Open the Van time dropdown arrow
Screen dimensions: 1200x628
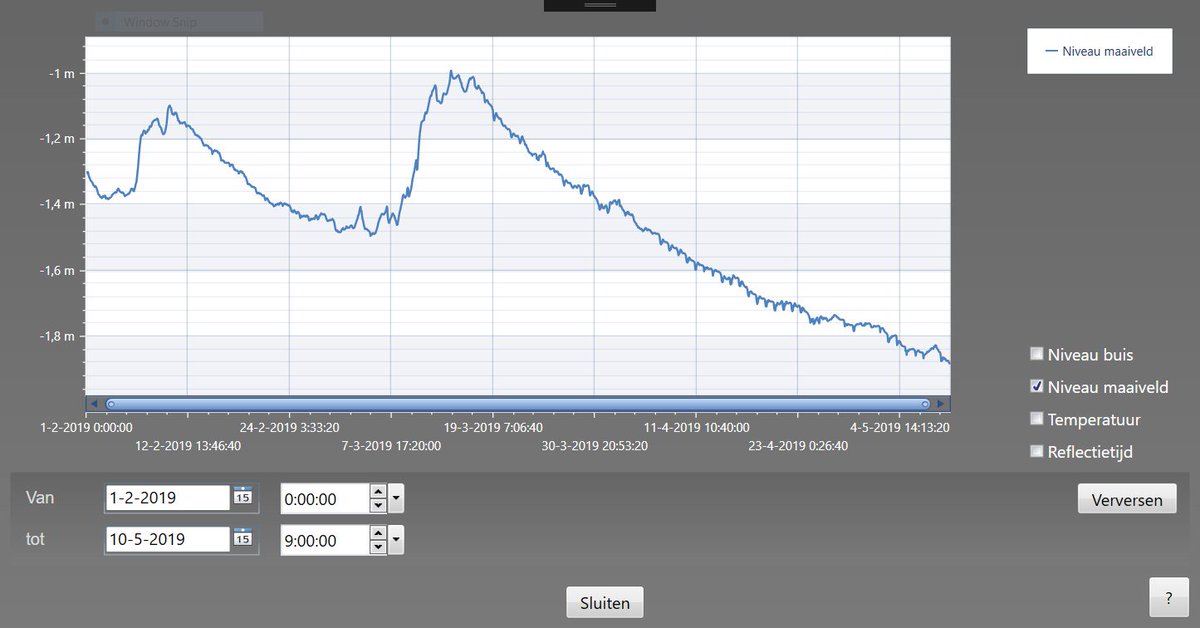[x=396, y=497]
